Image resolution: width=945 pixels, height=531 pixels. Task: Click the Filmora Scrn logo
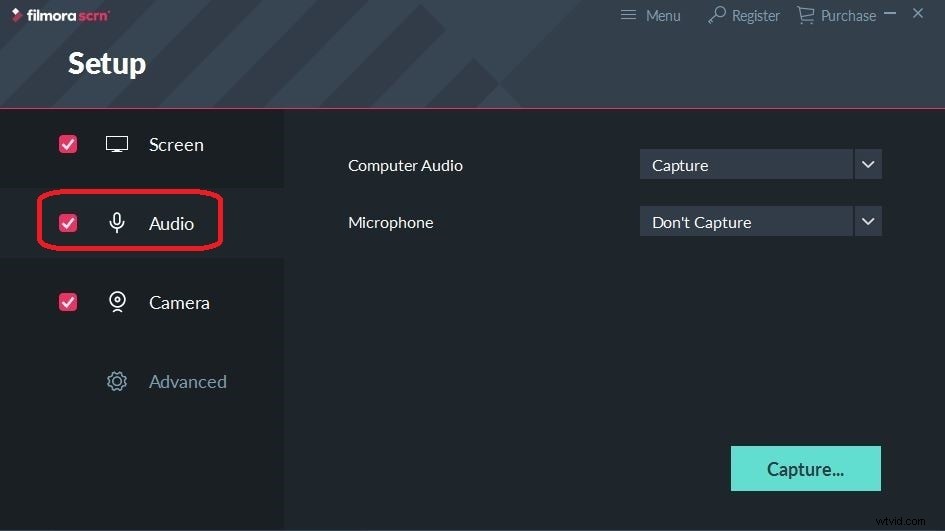(x=60, y=15)
